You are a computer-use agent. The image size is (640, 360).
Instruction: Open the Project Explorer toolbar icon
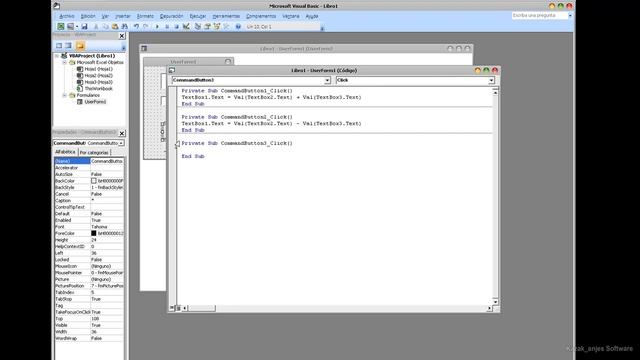[x=198, y=27]
